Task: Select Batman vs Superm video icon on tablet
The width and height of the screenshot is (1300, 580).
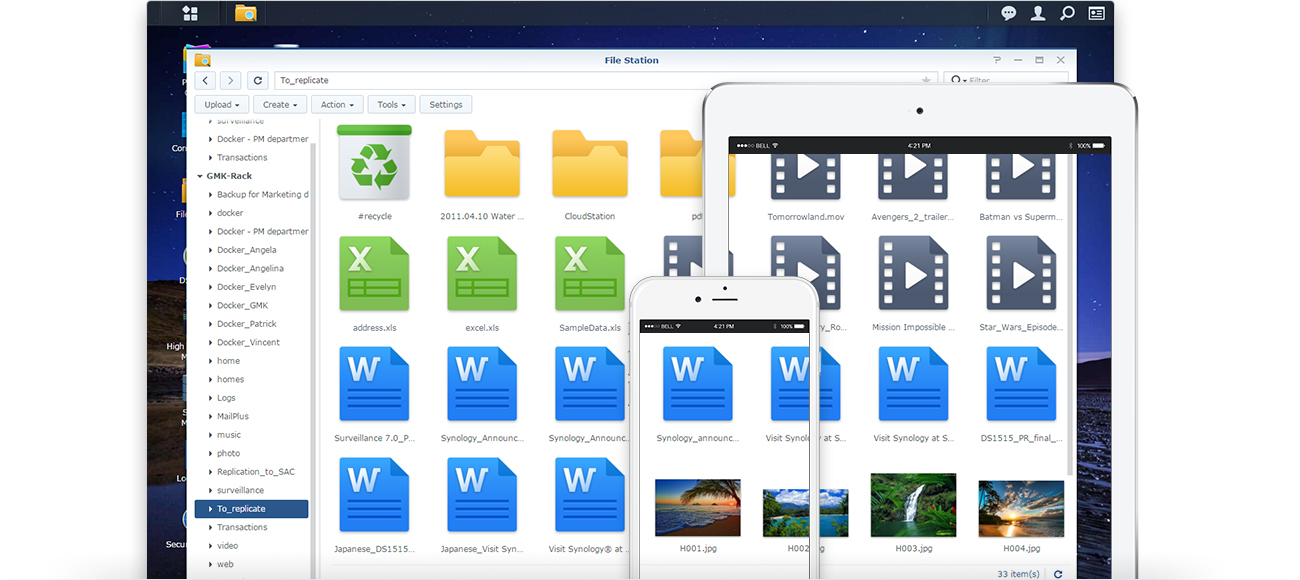Action: [x=1021, y=175]
